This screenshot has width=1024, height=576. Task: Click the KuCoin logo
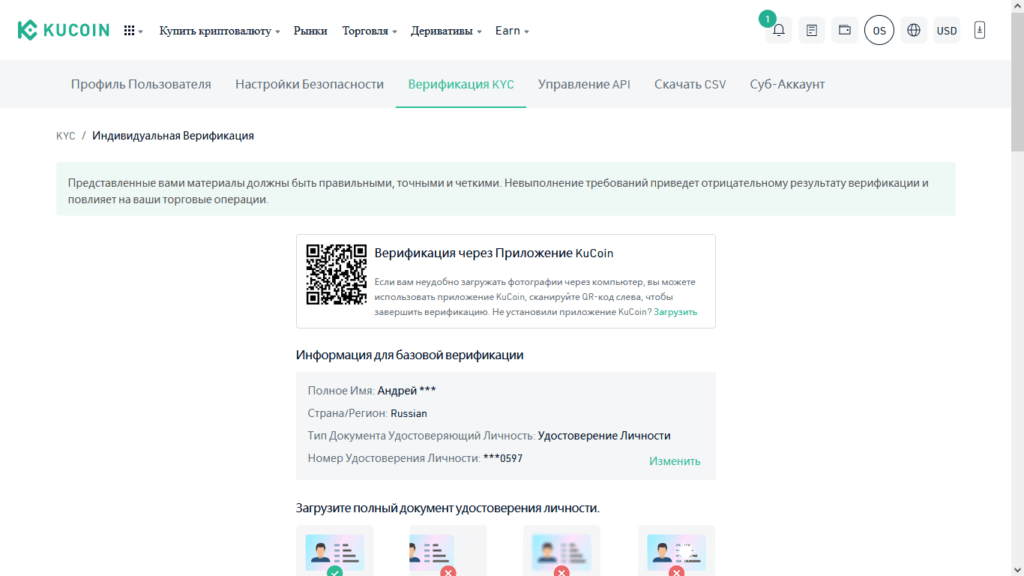(x=62, y=30)
